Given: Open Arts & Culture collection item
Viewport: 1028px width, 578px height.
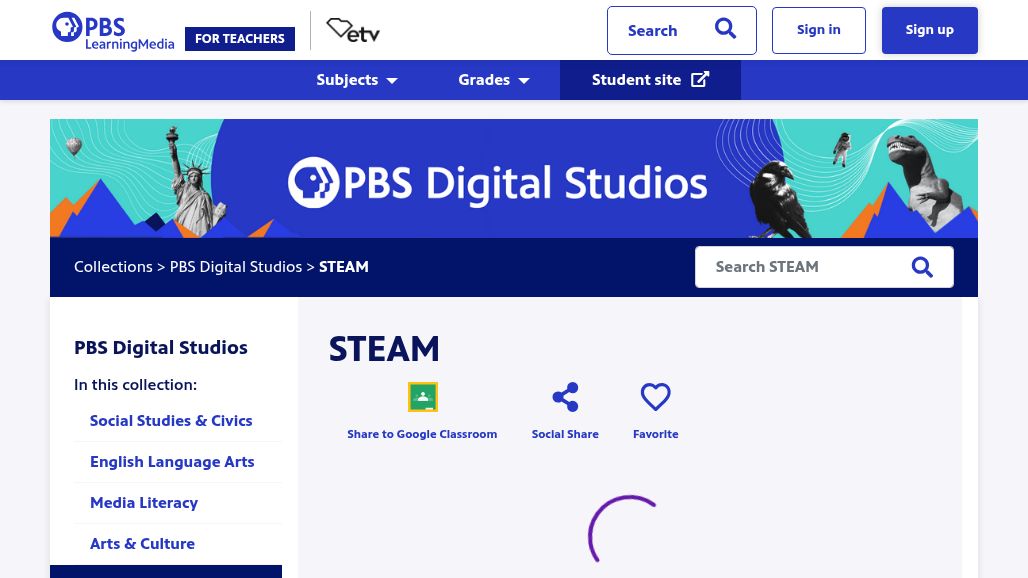Looking at the screenshot, I should pos(142,544).
